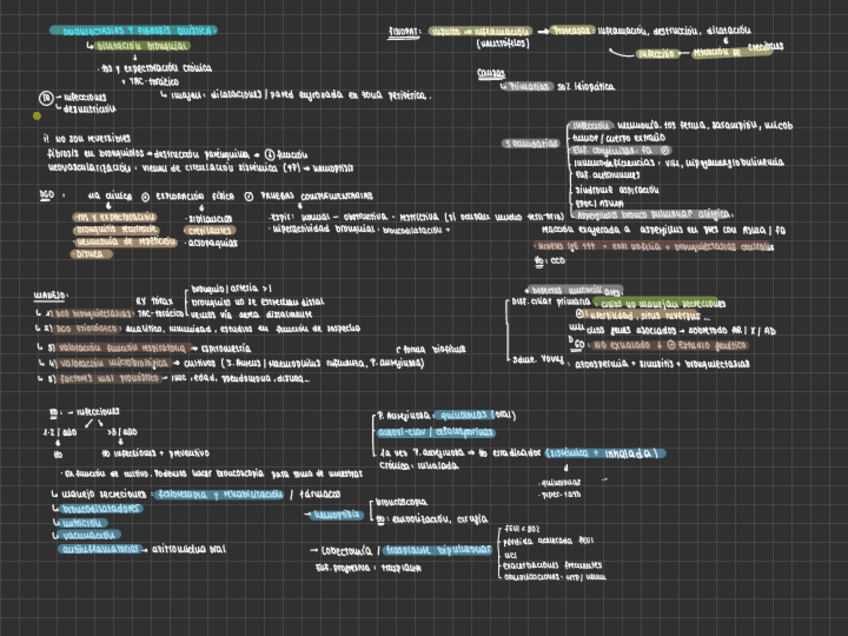The width and height of the screenshot is (848, 636).
Task: Click the heading 'exploración física'
Action: click(195, 196)
